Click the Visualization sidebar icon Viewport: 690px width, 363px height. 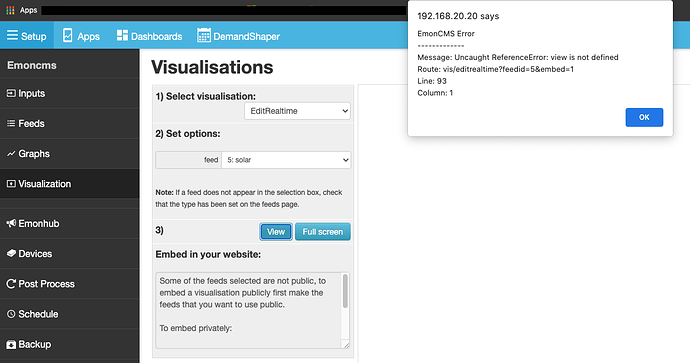coord(11,184)
